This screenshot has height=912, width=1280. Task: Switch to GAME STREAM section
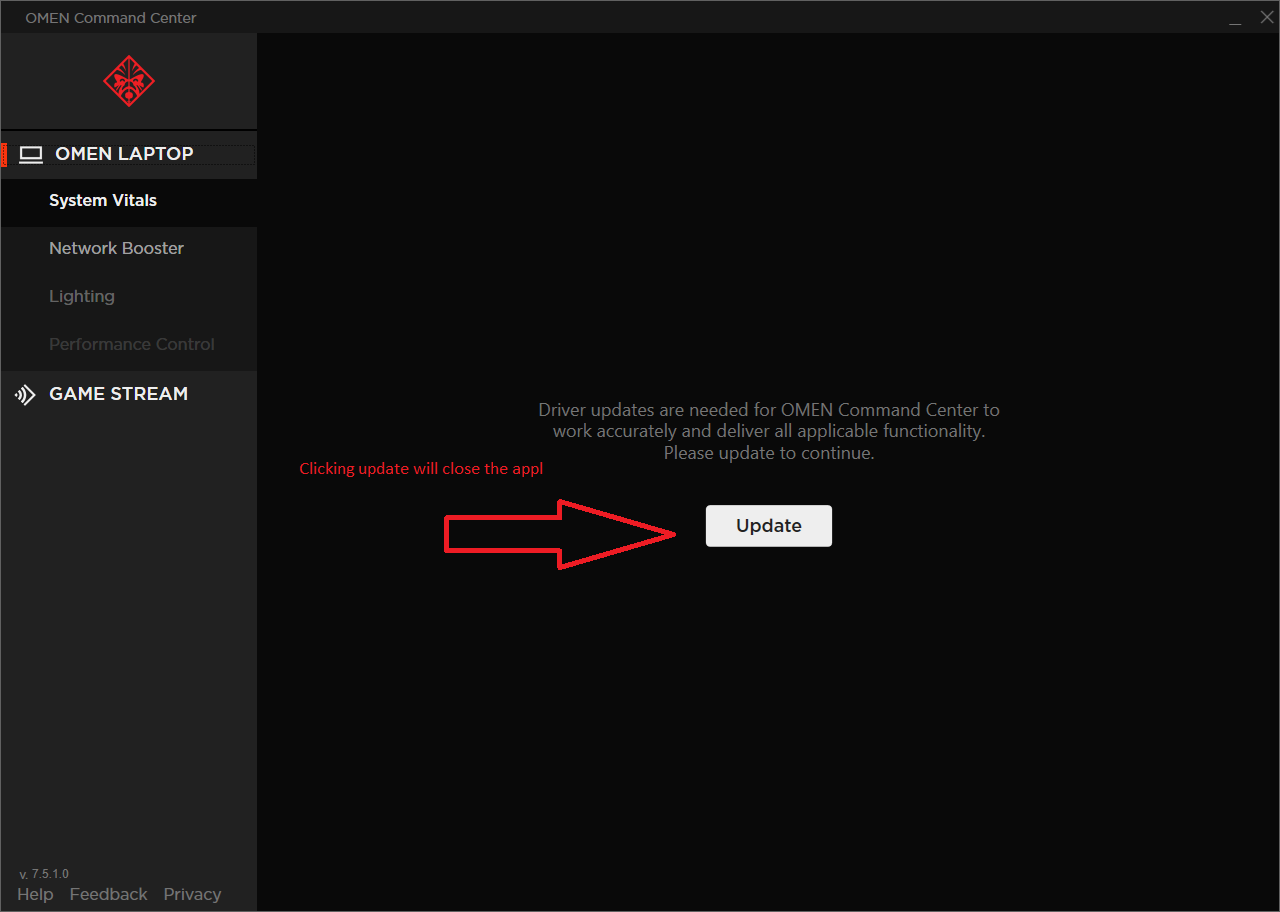tap(129, 394)
